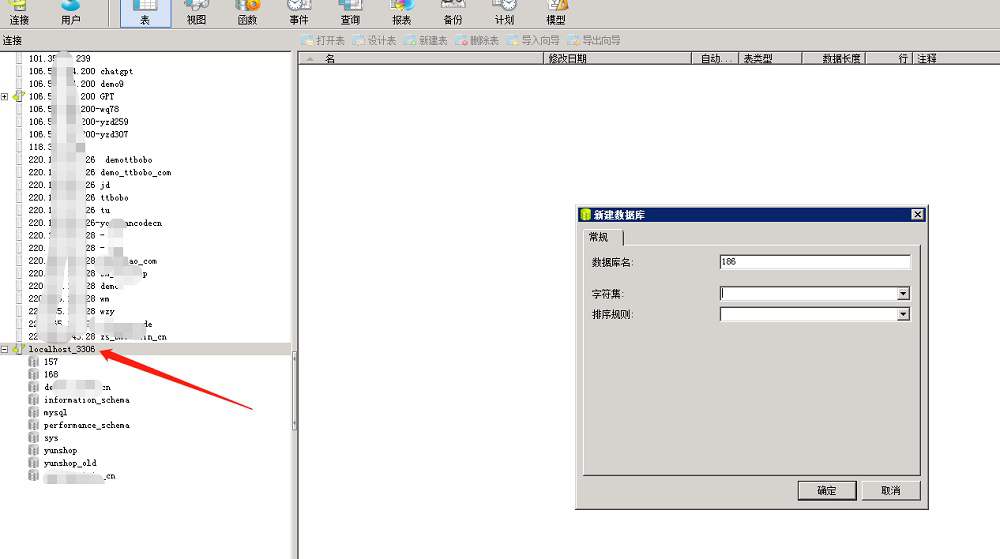Open the 事件 (Event) toolbar icon
The width and height of the screenshot is (1000, 559).
299,12
